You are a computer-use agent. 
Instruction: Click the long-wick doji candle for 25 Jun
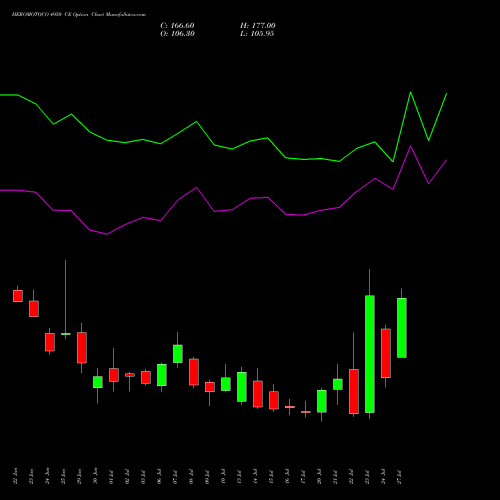66,334
